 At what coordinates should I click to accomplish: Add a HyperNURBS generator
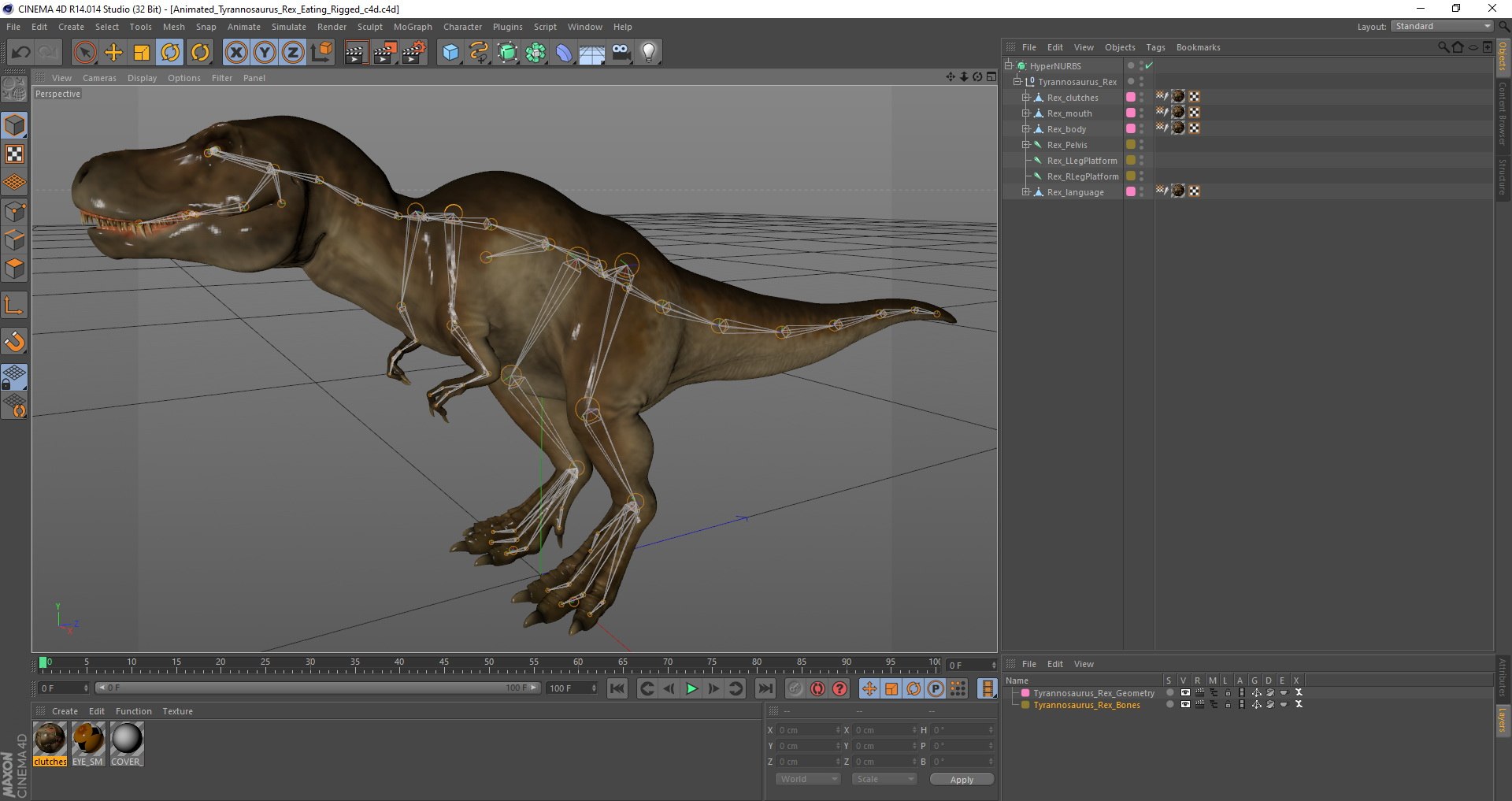[x=507, y=53]
